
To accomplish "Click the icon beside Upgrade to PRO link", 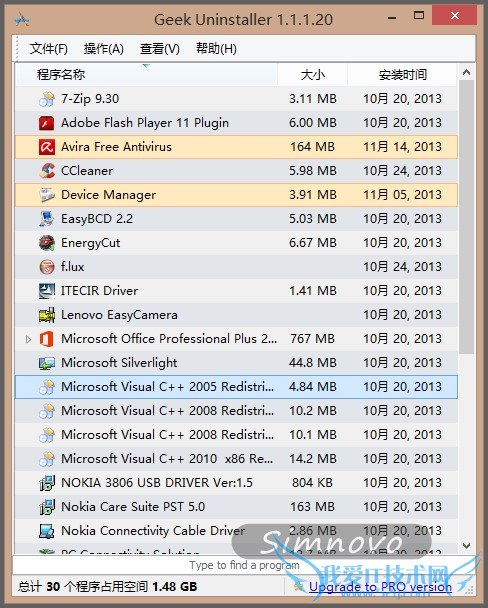I will pyautogui.click(x=299, y=586).
